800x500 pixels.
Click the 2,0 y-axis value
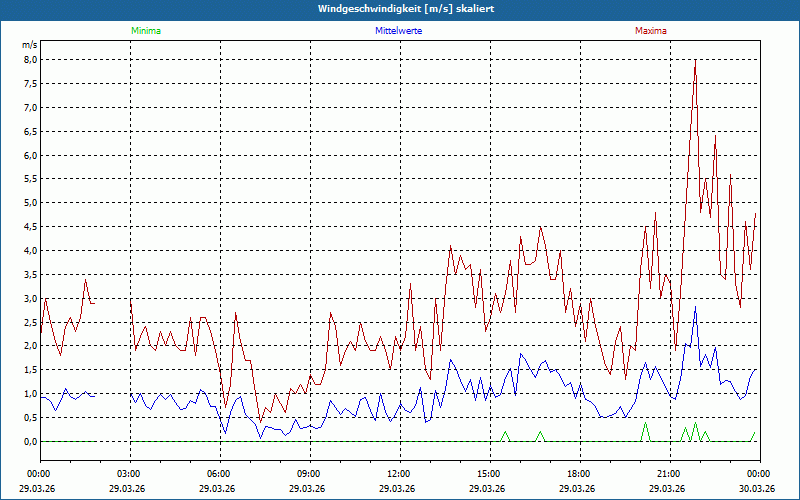tap(30, 346)
